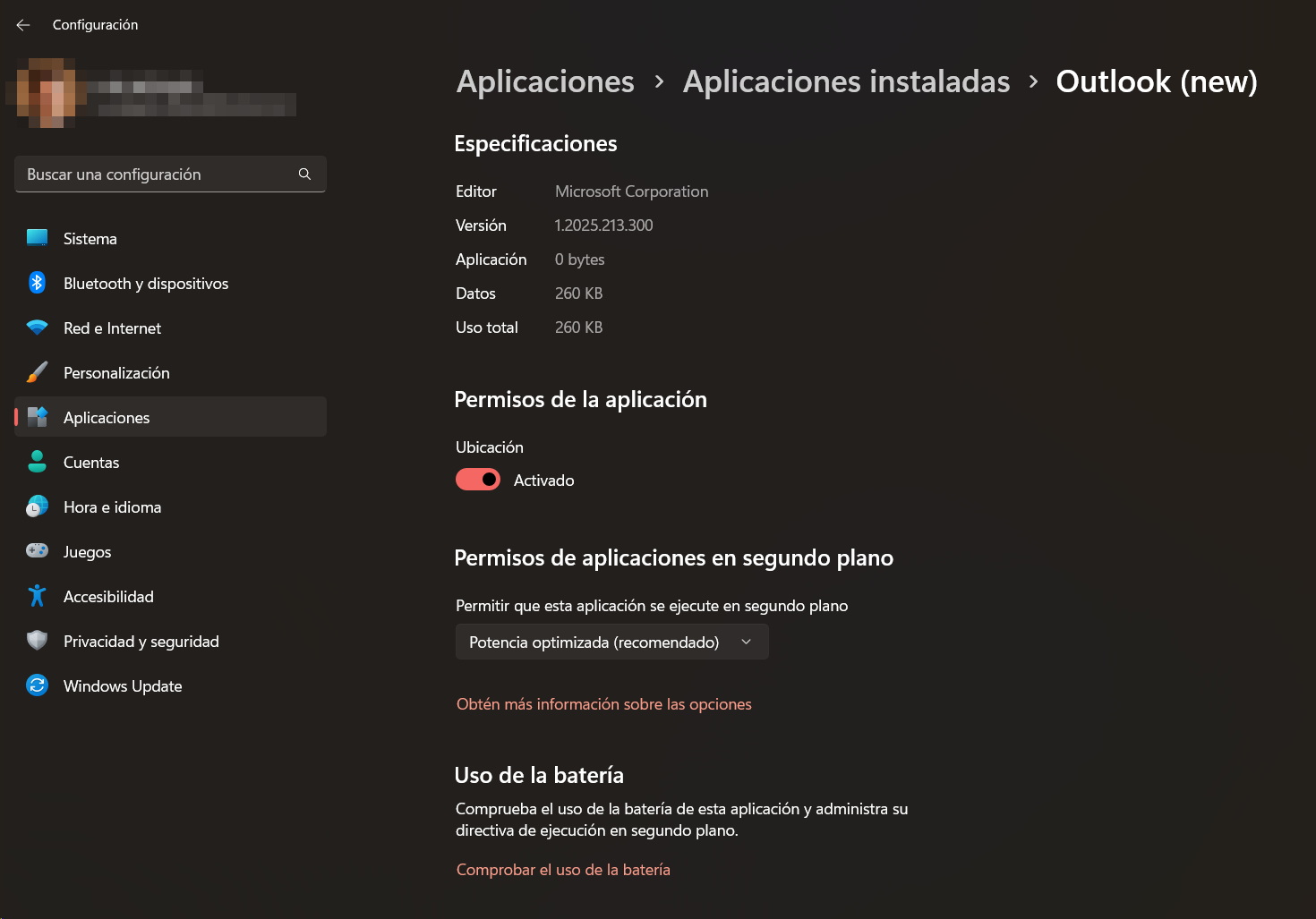Click the search magnifier icon

tap(304, 174)
